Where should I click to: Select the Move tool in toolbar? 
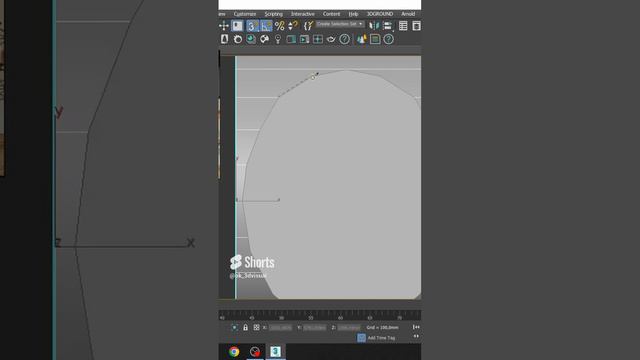pyautogui.click(x=224, y=26)
